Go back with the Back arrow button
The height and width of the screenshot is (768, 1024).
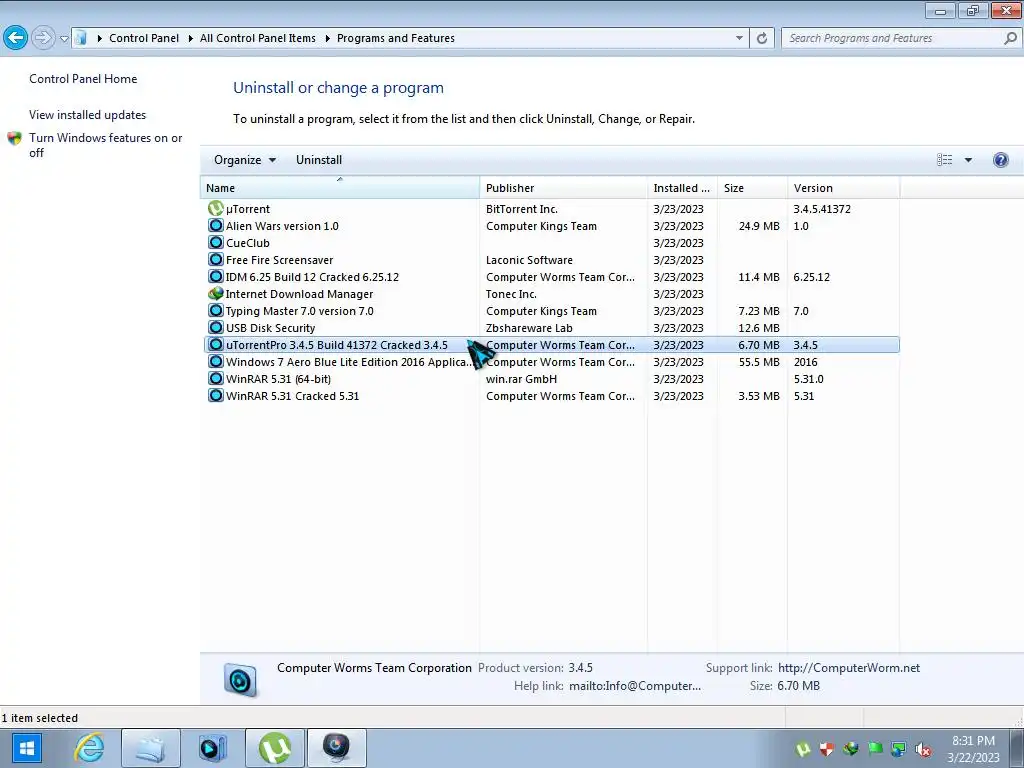[x=15, y=37]
